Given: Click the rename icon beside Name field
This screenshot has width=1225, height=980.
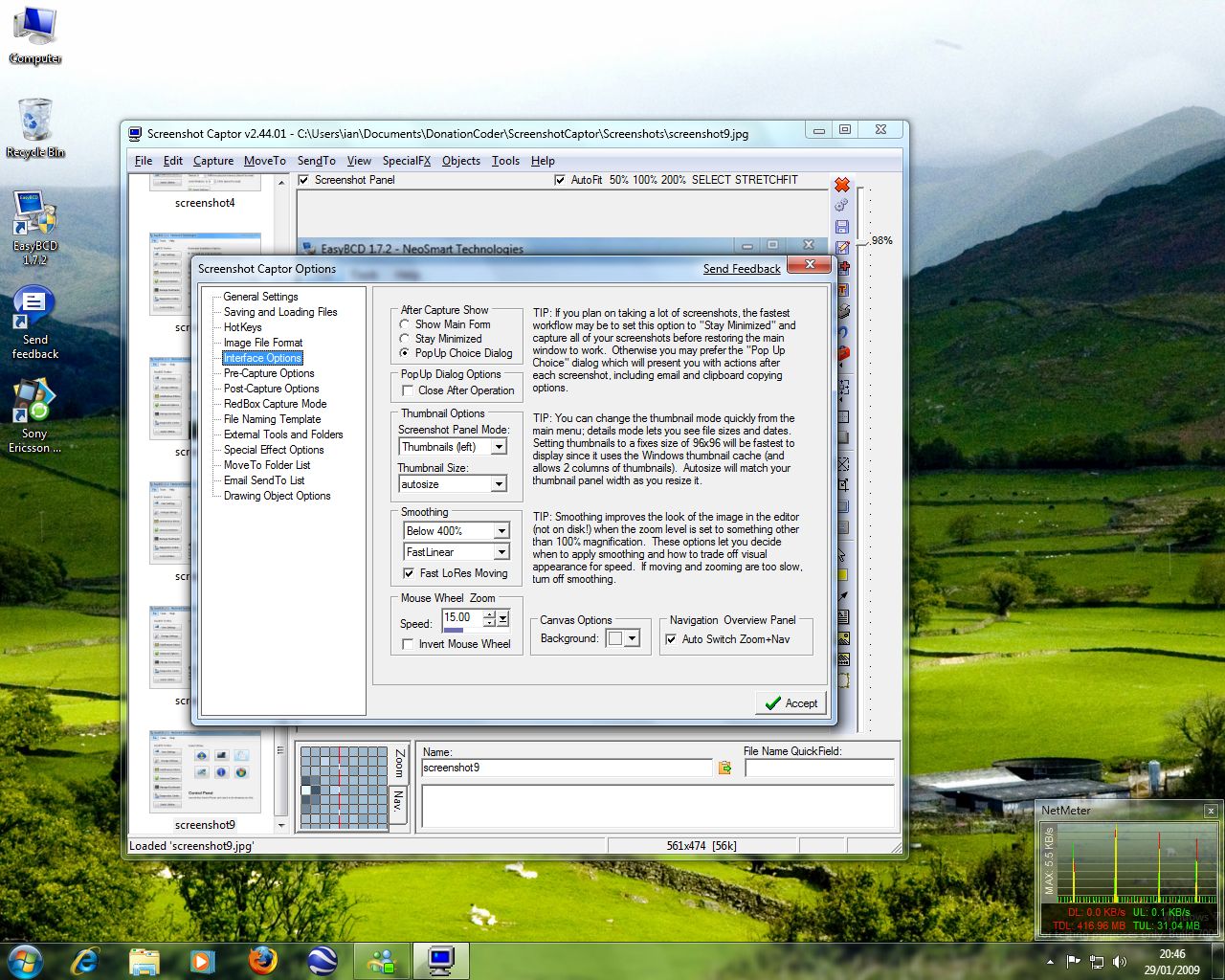Looking at the screenshot, I should click(724, 768).
